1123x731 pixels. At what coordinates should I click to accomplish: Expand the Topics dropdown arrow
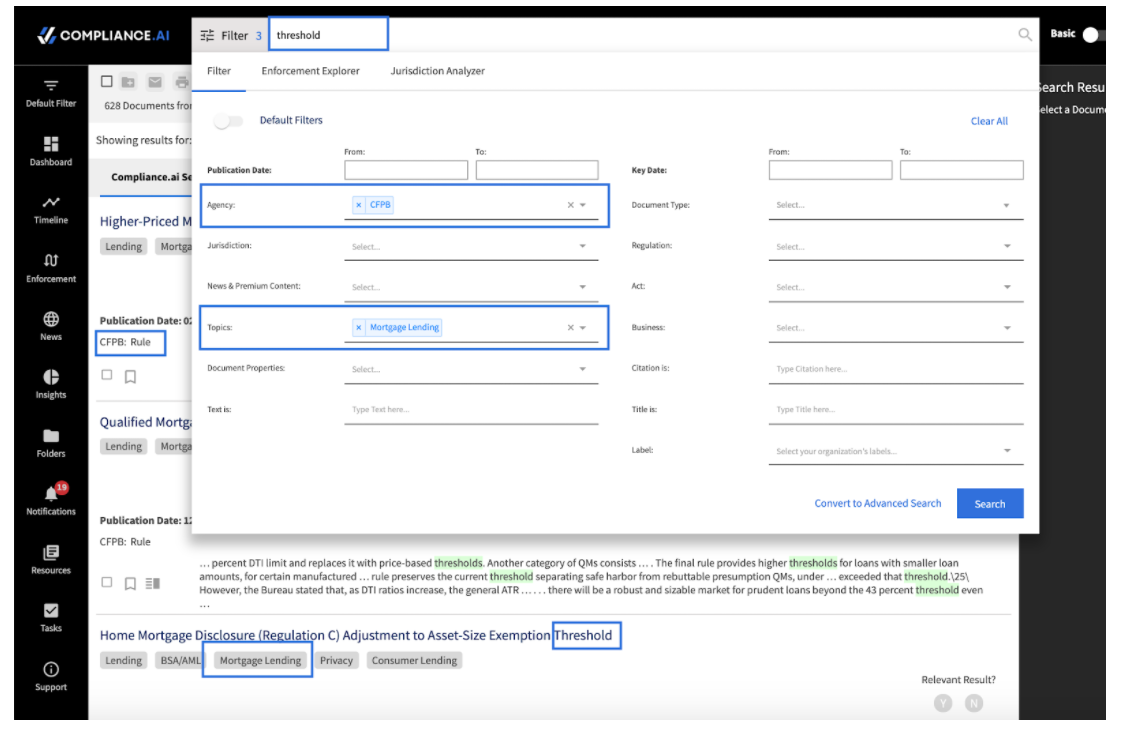[x=583, y=327]
